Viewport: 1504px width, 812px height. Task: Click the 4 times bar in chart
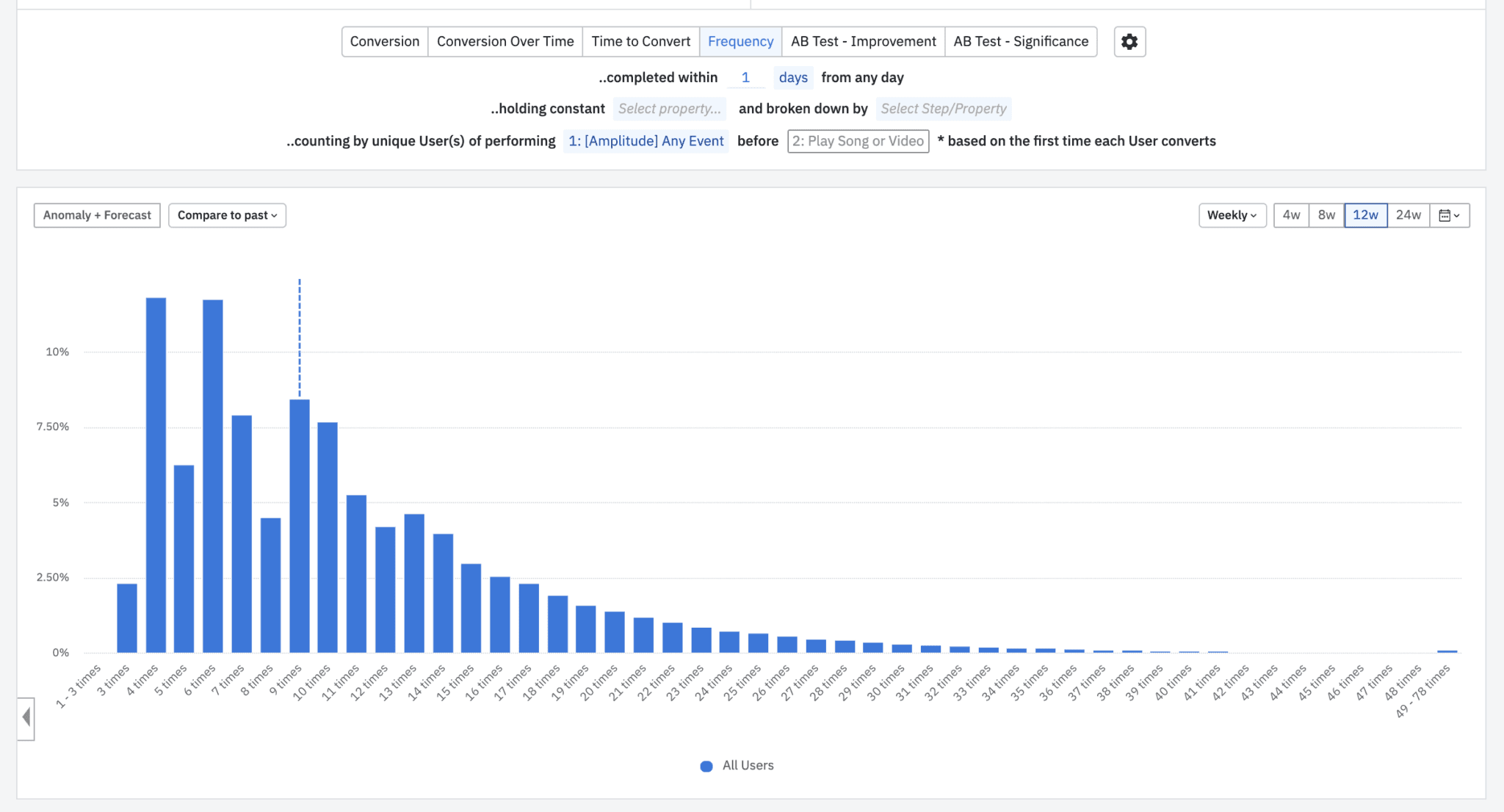156,477
